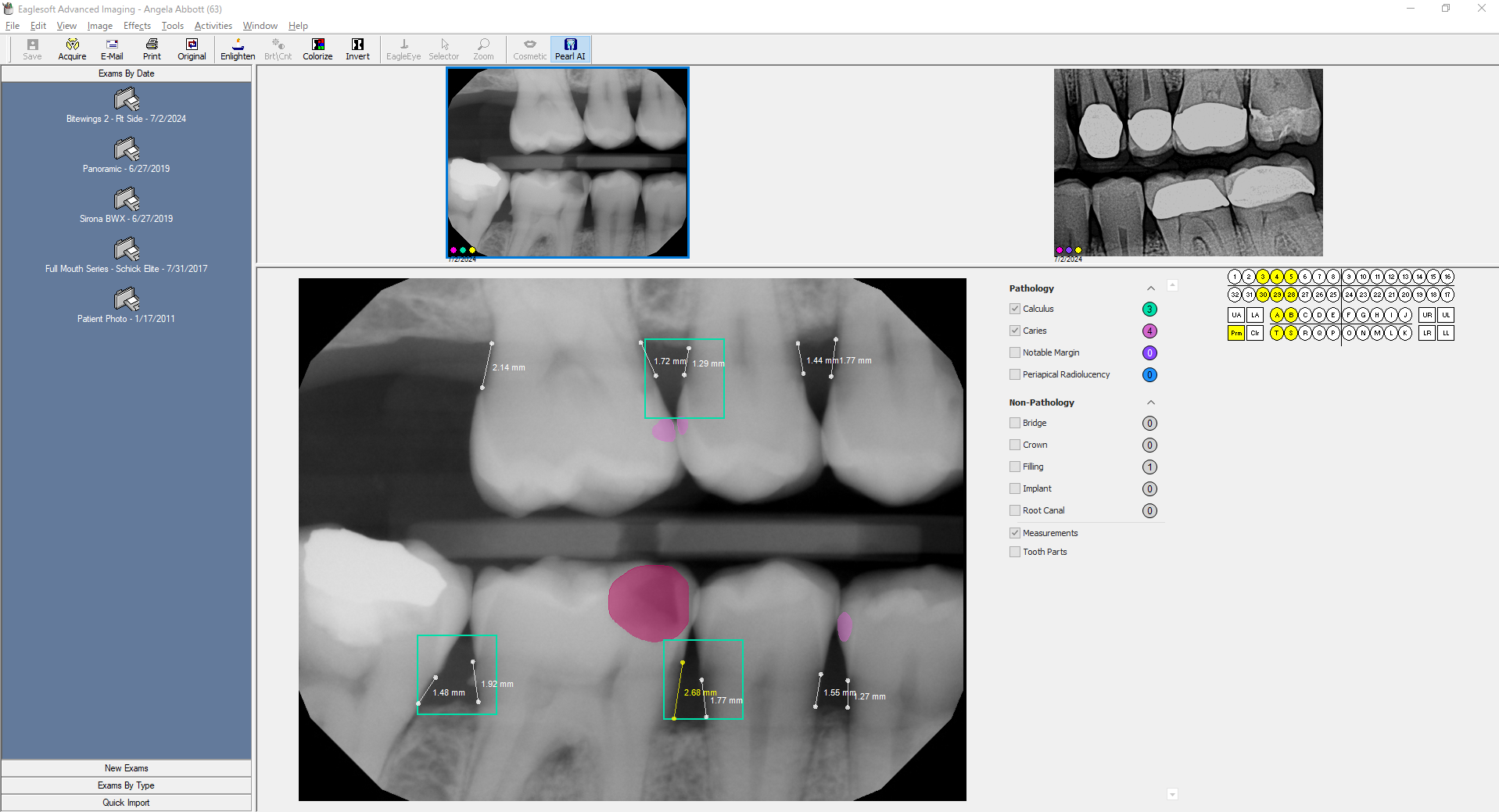Open the Edit menu
Image resolution: width=1499 pixels, height=812 pixels.
coord(38,26)
